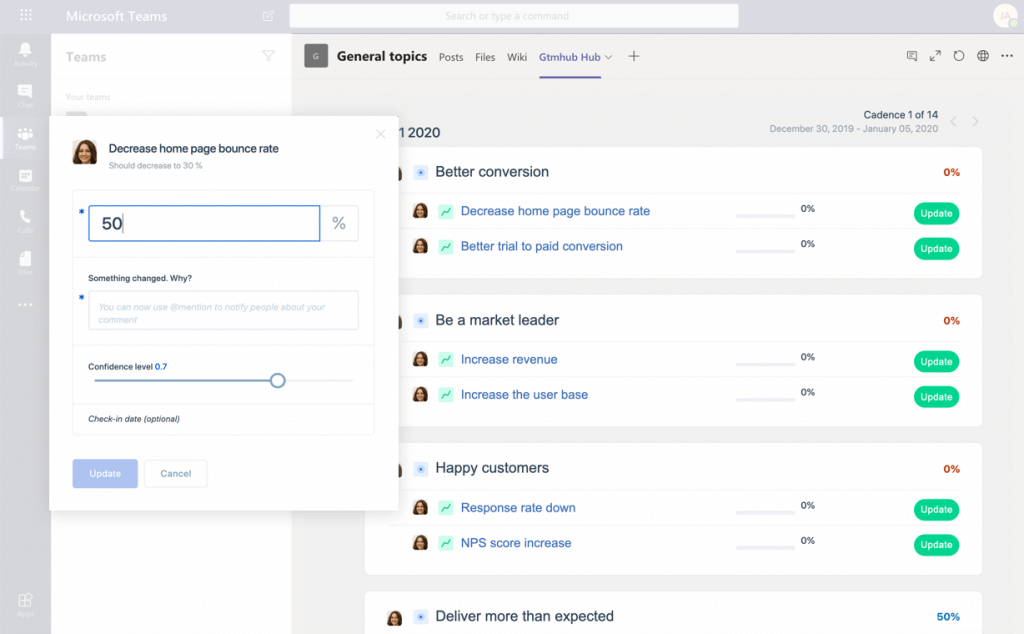Viewport: 1024px width, 634px height.
Task: Open Decrease home page bounce rate link
Action: tap(555, 211)
